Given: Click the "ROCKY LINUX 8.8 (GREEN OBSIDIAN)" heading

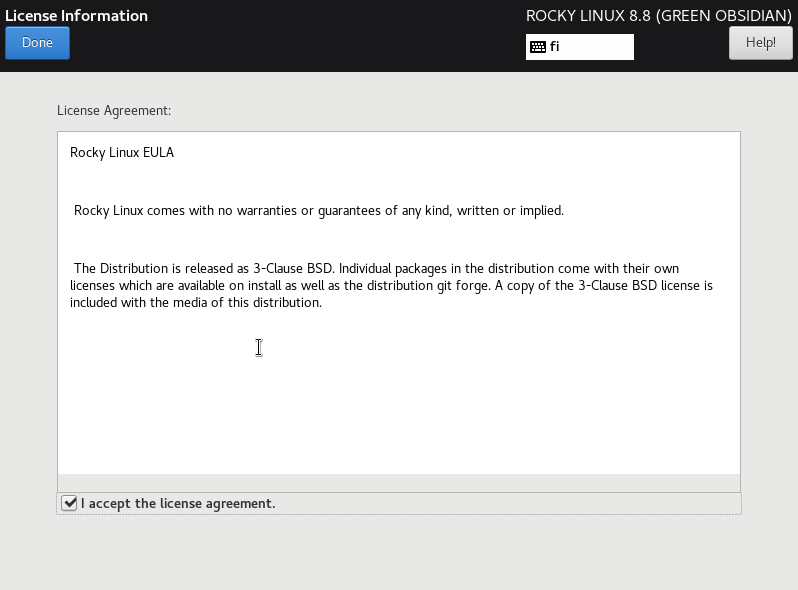Looking at the screenshot, I should pos(658,16).
